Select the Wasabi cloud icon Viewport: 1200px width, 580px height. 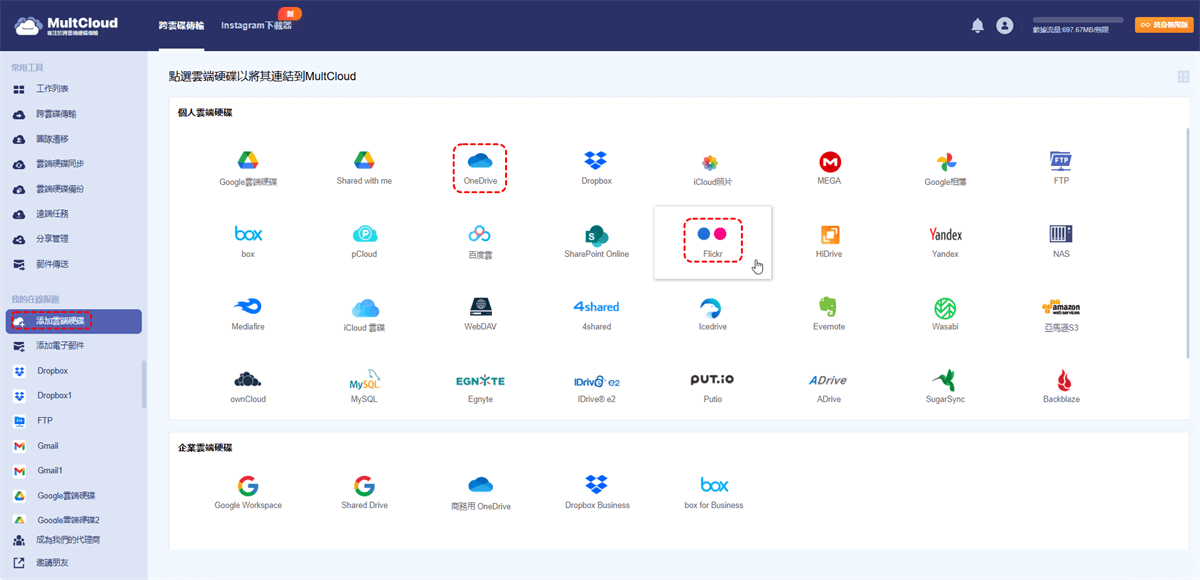pyautogui.click(x=946, y=308)
